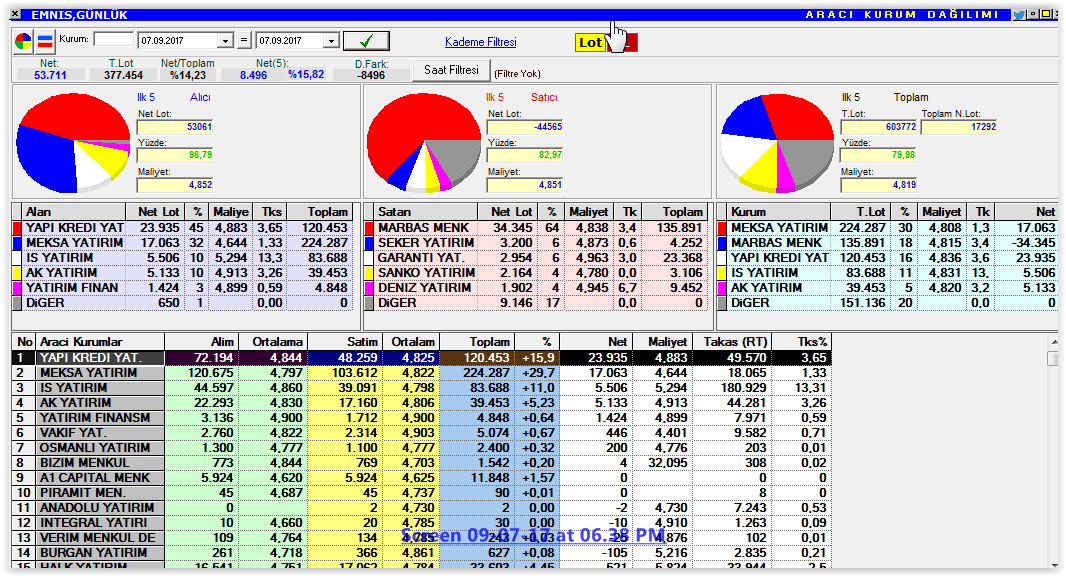
Task: Select the BIZIM MENKUL row
Action: (422, 462)
